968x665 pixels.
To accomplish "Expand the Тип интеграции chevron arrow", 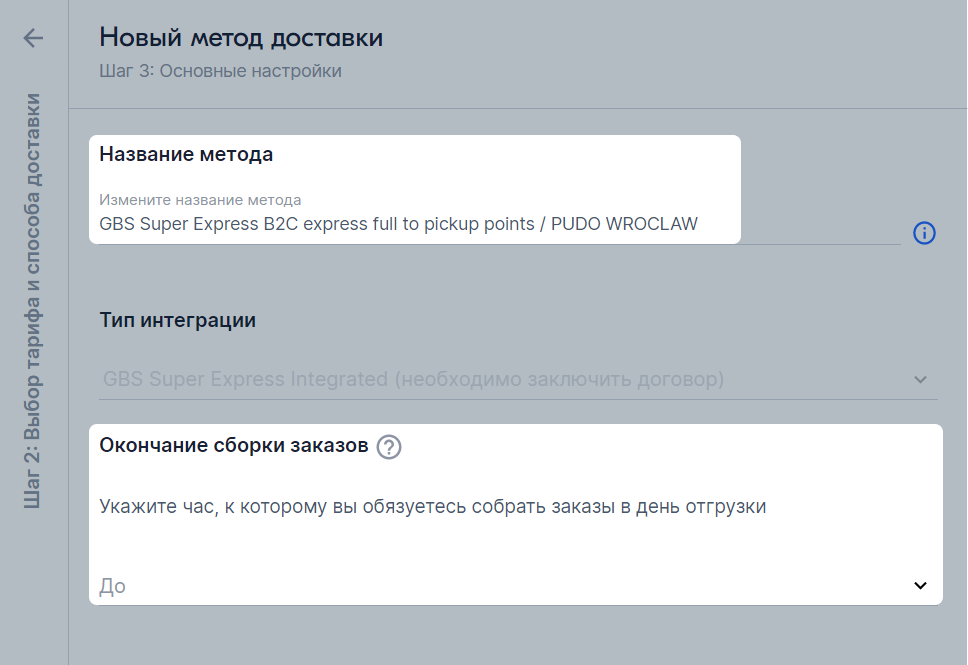I will (920, 379).
